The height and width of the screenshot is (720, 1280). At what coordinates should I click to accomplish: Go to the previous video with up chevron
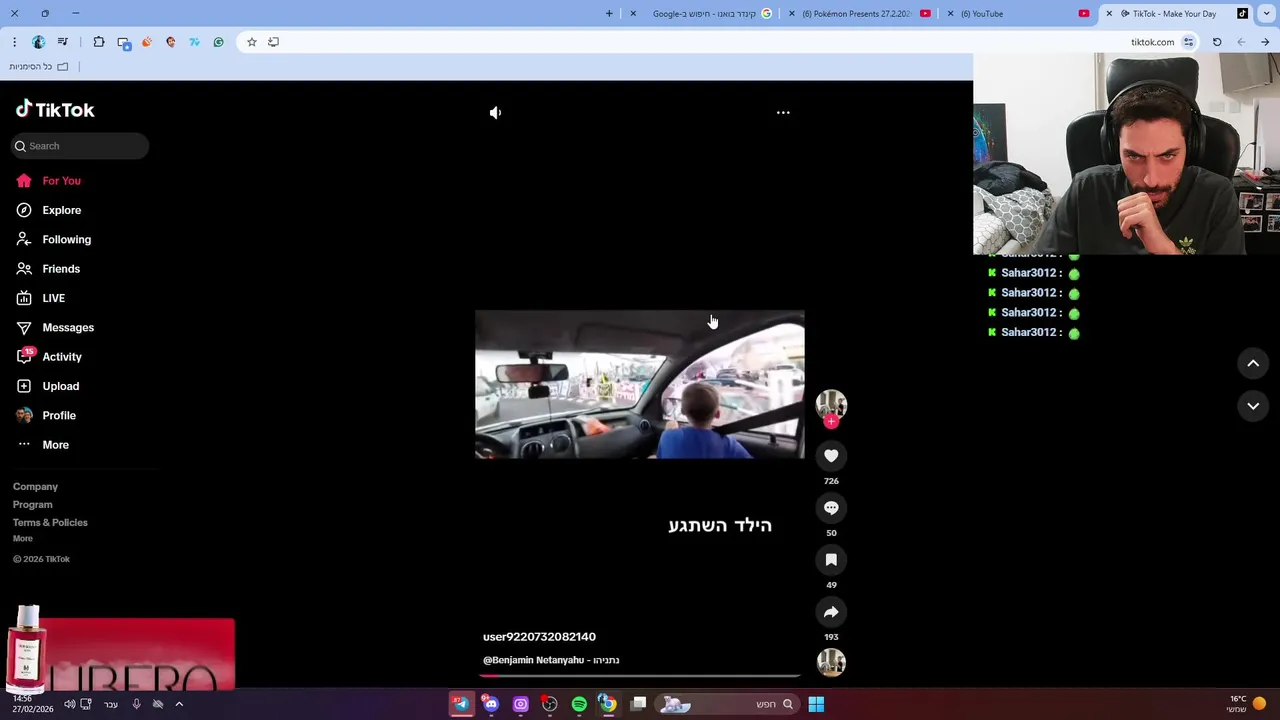coord(1253,364)
